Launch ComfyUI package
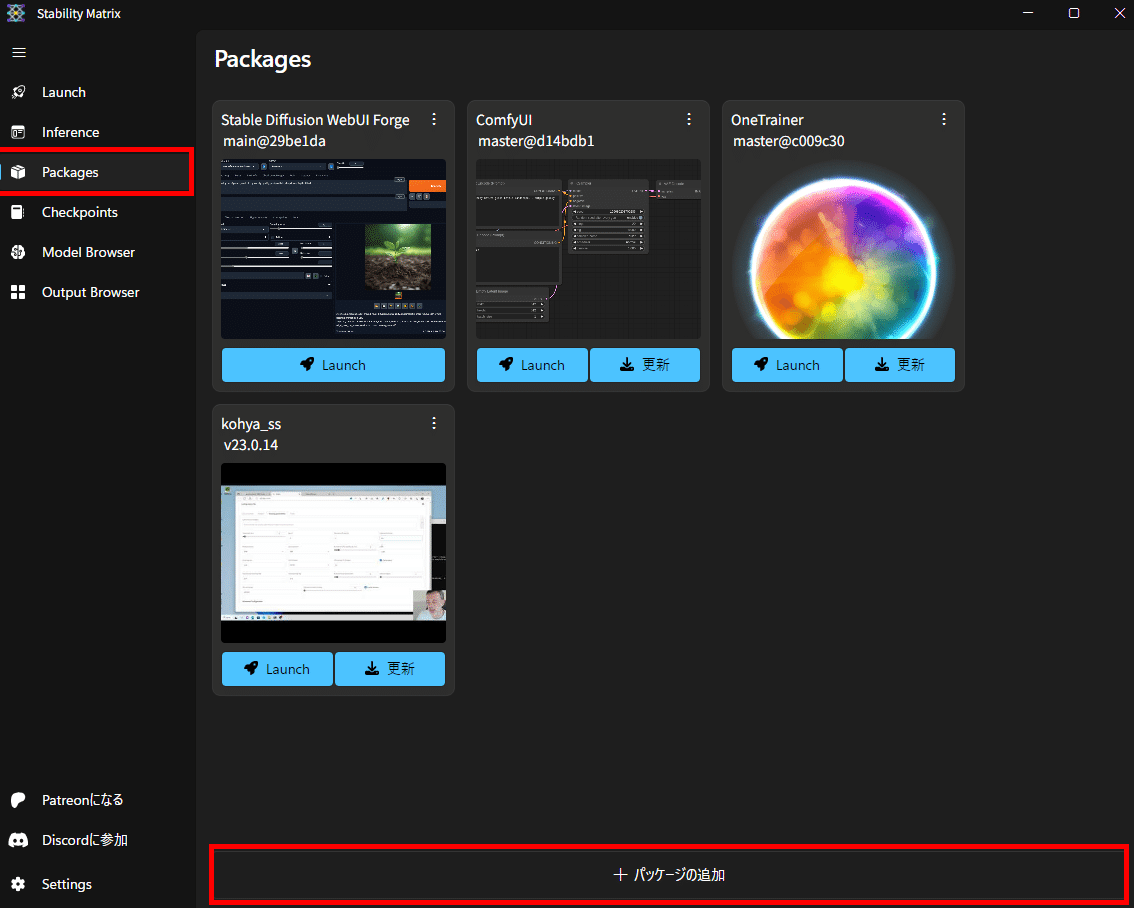 click(x=532, y=365)
